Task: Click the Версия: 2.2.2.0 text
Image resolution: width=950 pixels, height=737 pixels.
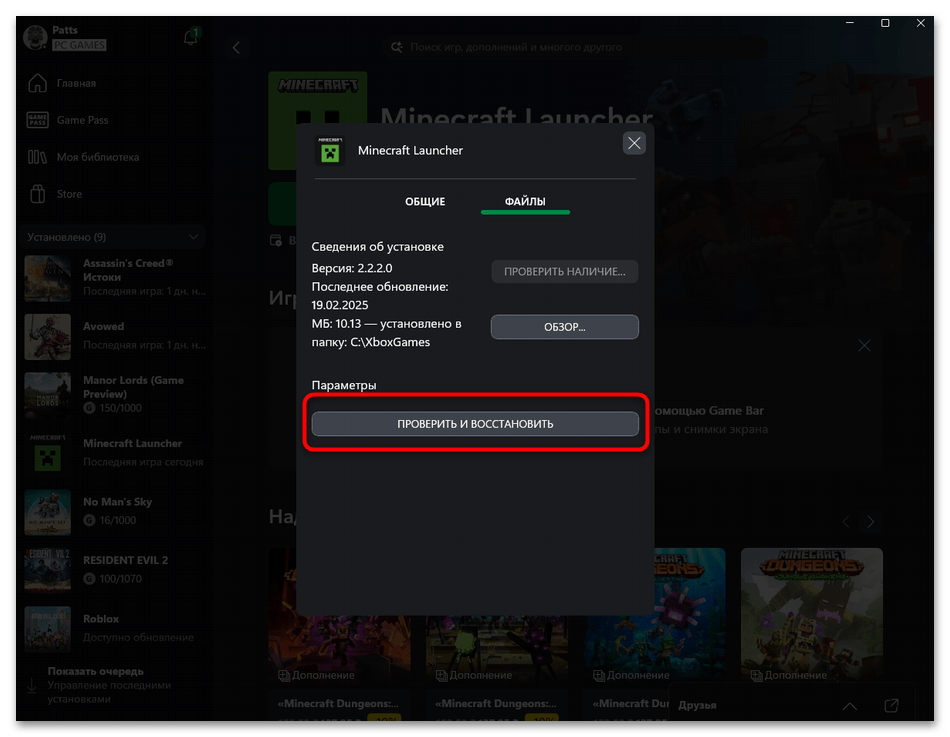Action: pos(352,268)
